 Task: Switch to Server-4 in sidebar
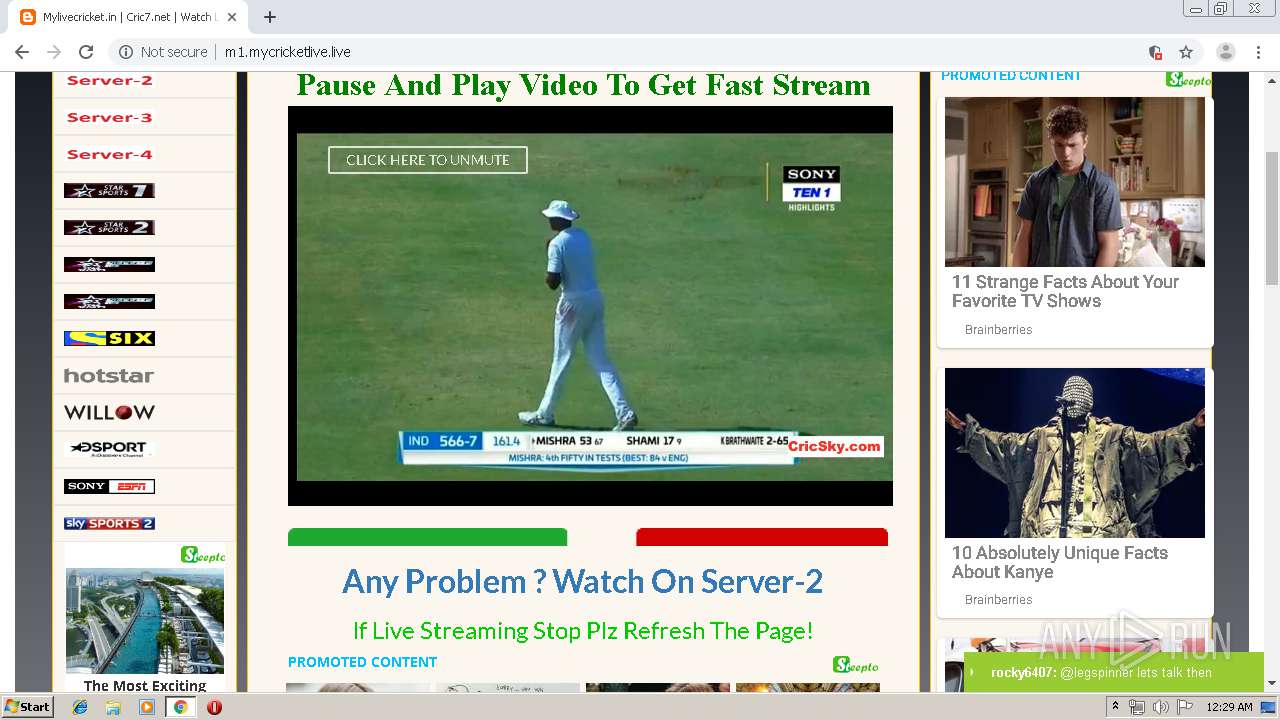109,154
